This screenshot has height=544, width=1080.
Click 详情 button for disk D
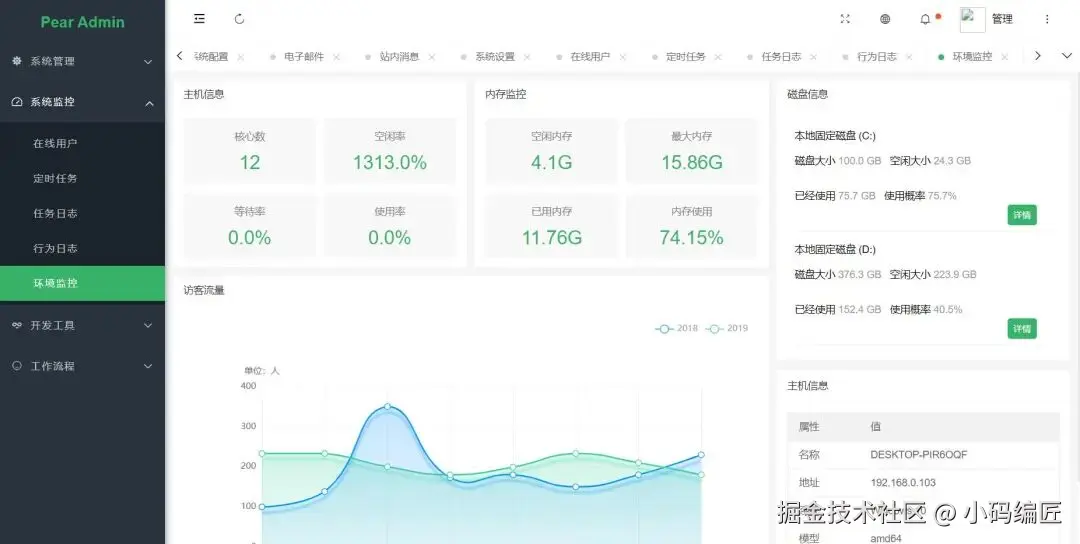coord(1022,328)
